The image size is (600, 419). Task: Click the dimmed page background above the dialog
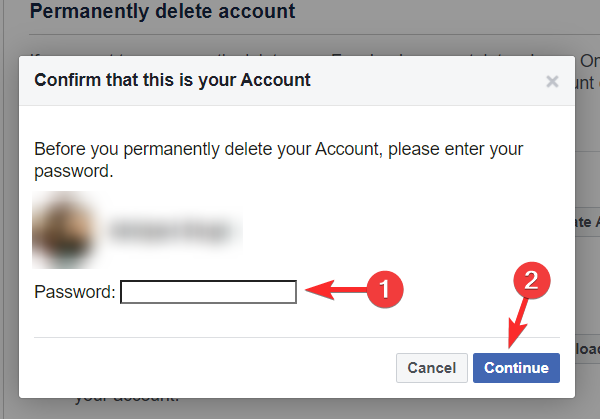450,30
